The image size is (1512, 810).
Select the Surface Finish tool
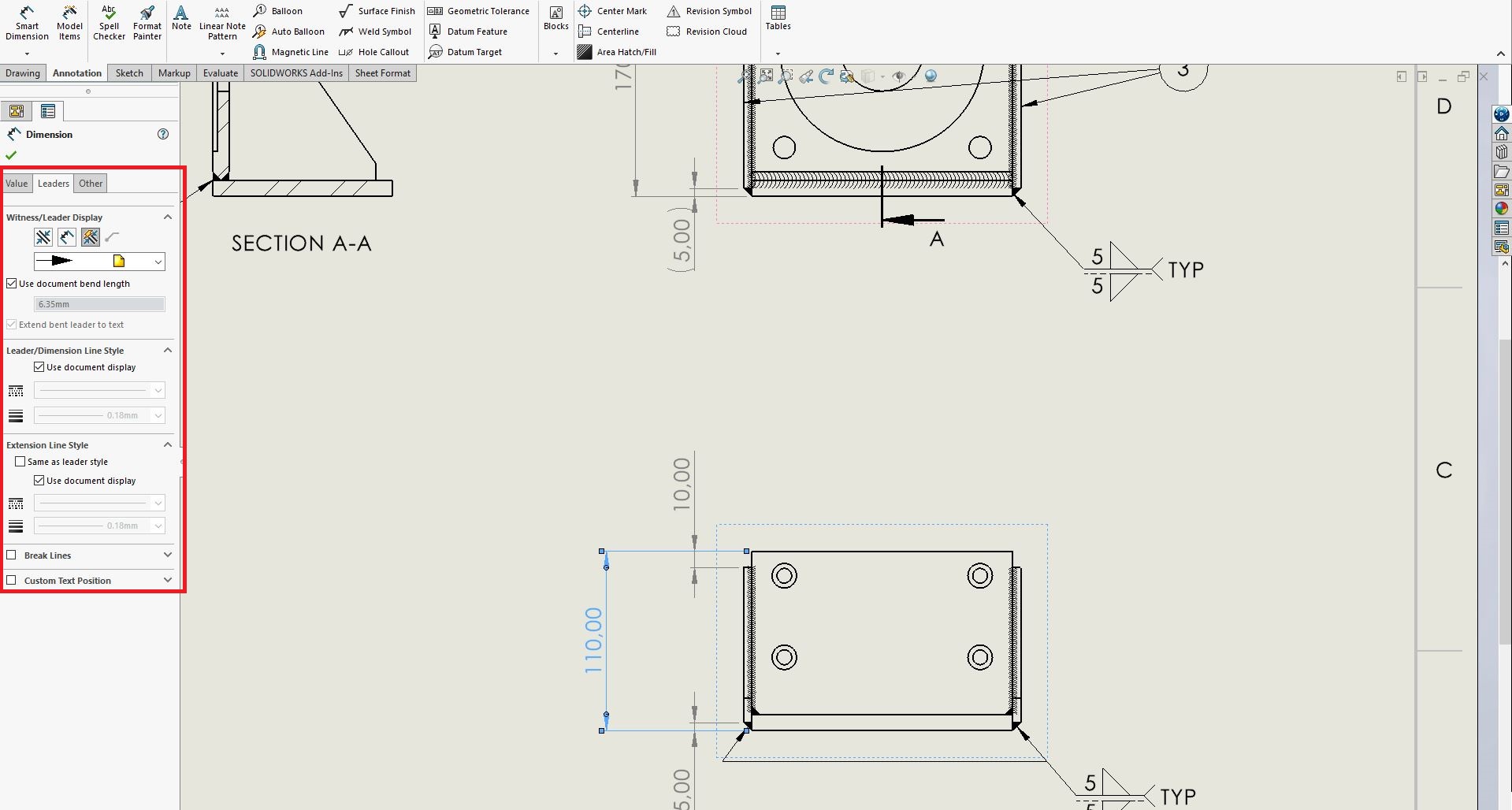[377, 11]
